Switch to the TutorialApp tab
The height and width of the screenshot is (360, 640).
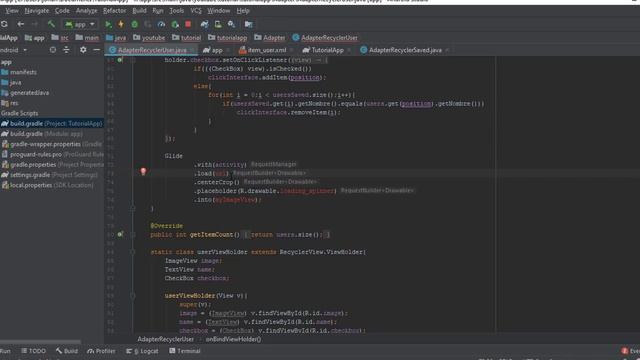326,50
